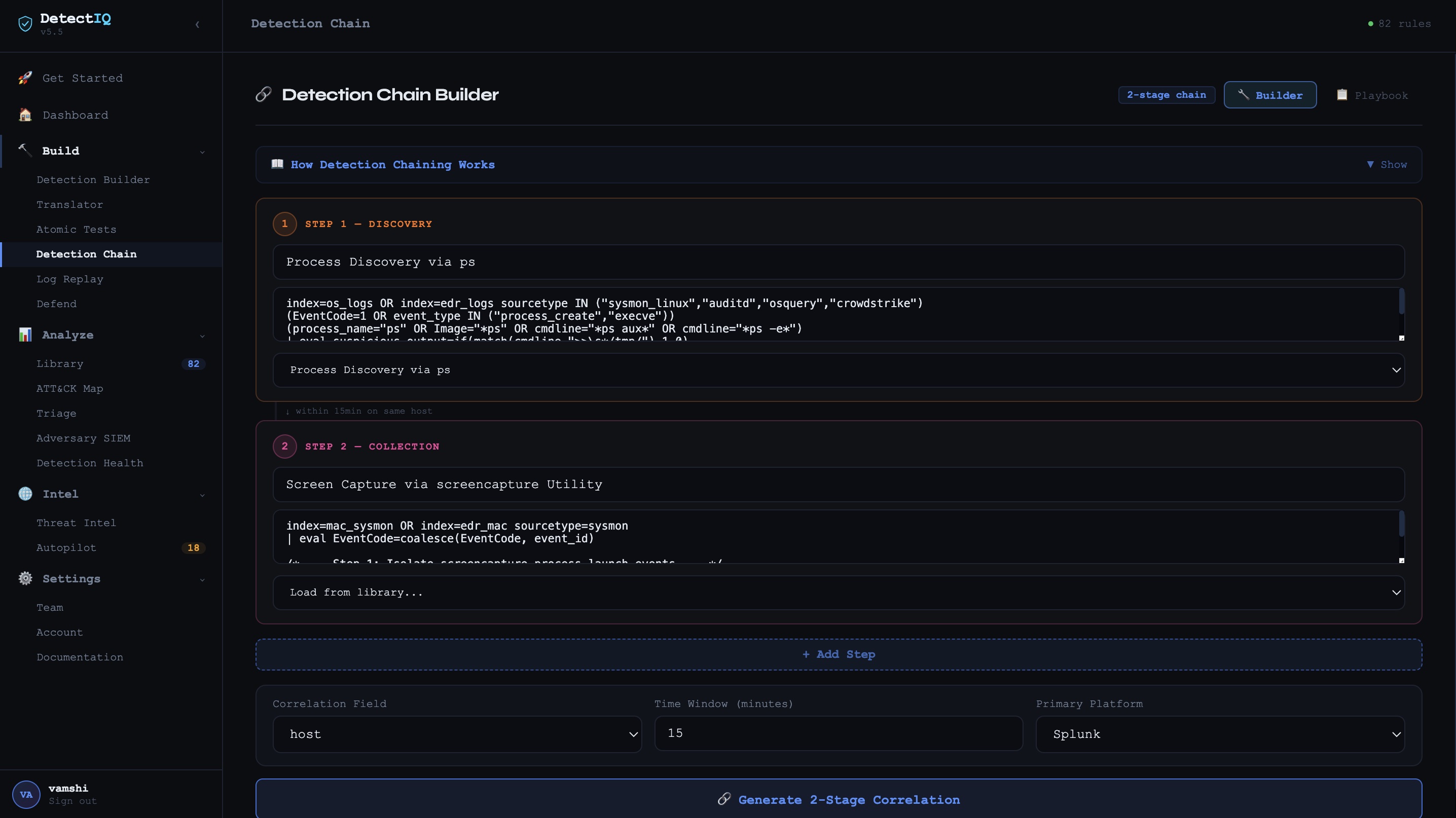Open the Primary Platform Splunk dropdown

point(1220,734)
